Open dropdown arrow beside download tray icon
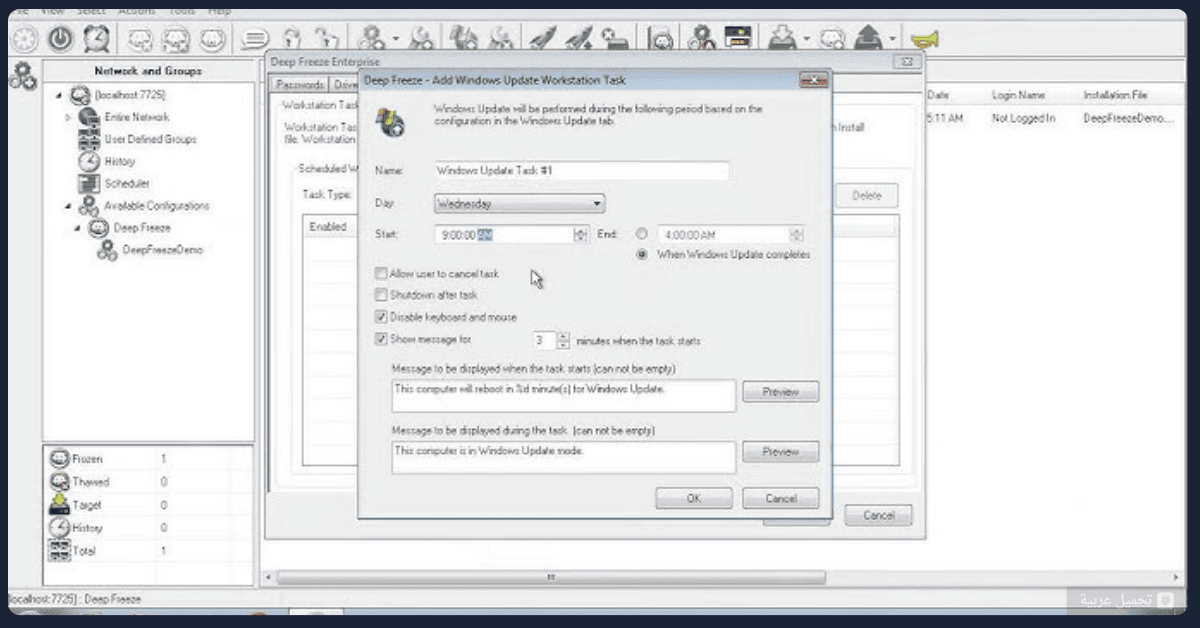Viewport: 1200px width, 628px height. click(805, 40)
